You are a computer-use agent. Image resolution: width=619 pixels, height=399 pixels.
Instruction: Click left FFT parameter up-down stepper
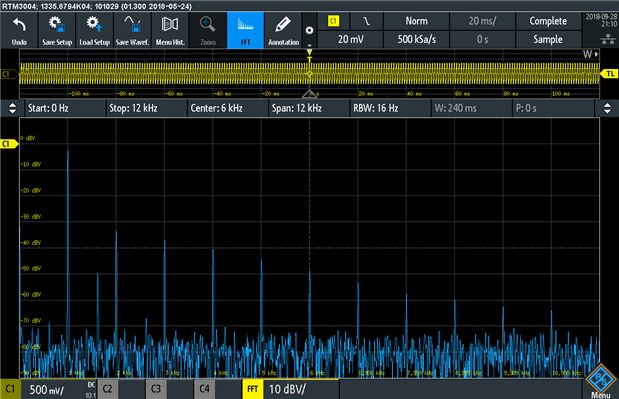pyautogui.click(x=12, y=108)
